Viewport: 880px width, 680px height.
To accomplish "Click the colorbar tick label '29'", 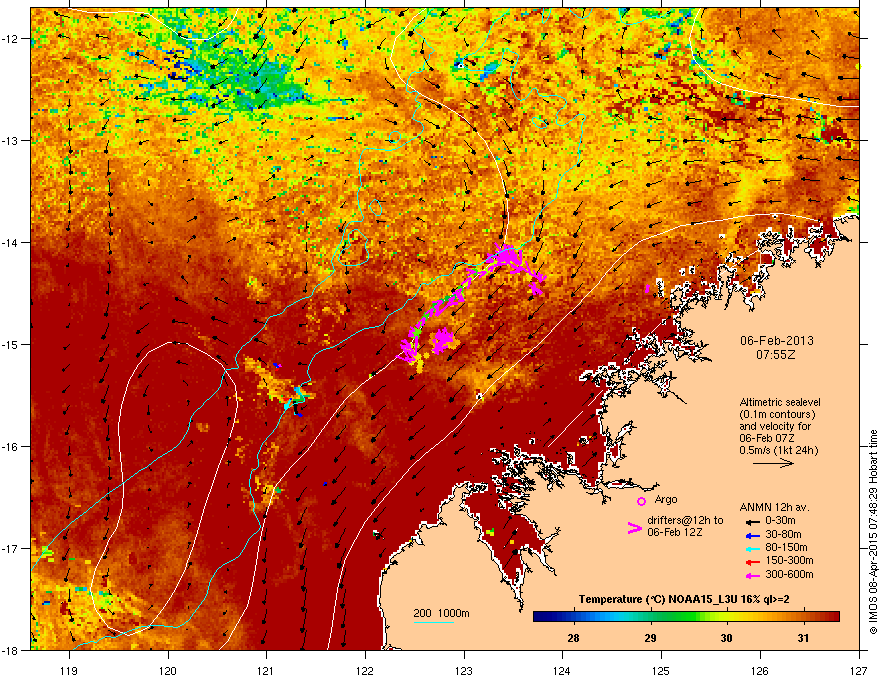I will point(650,638).
